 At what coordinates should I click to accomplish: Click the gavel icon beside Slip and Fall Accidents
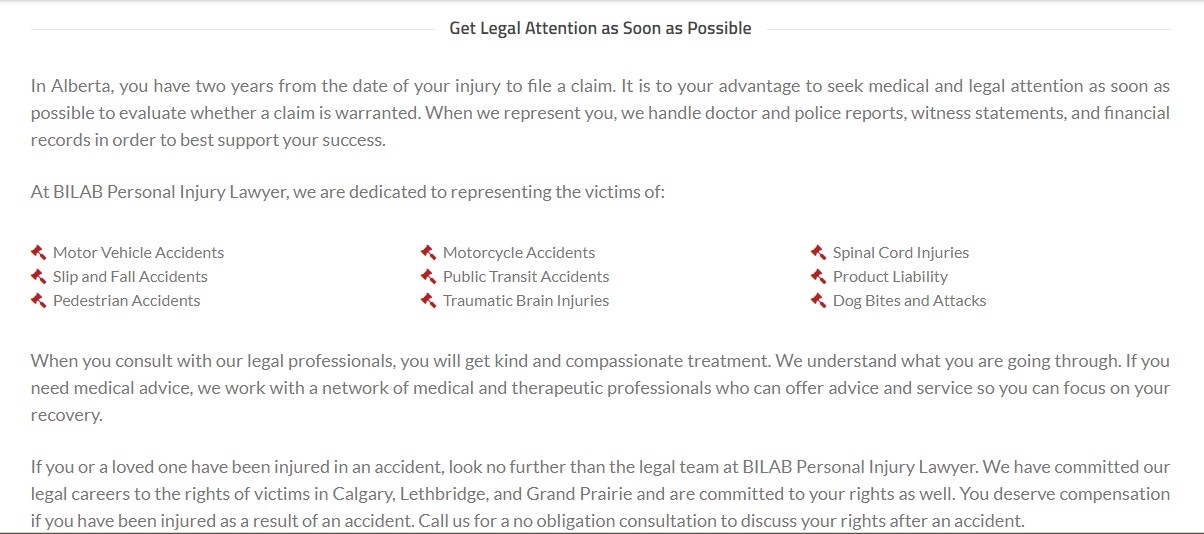39,276
